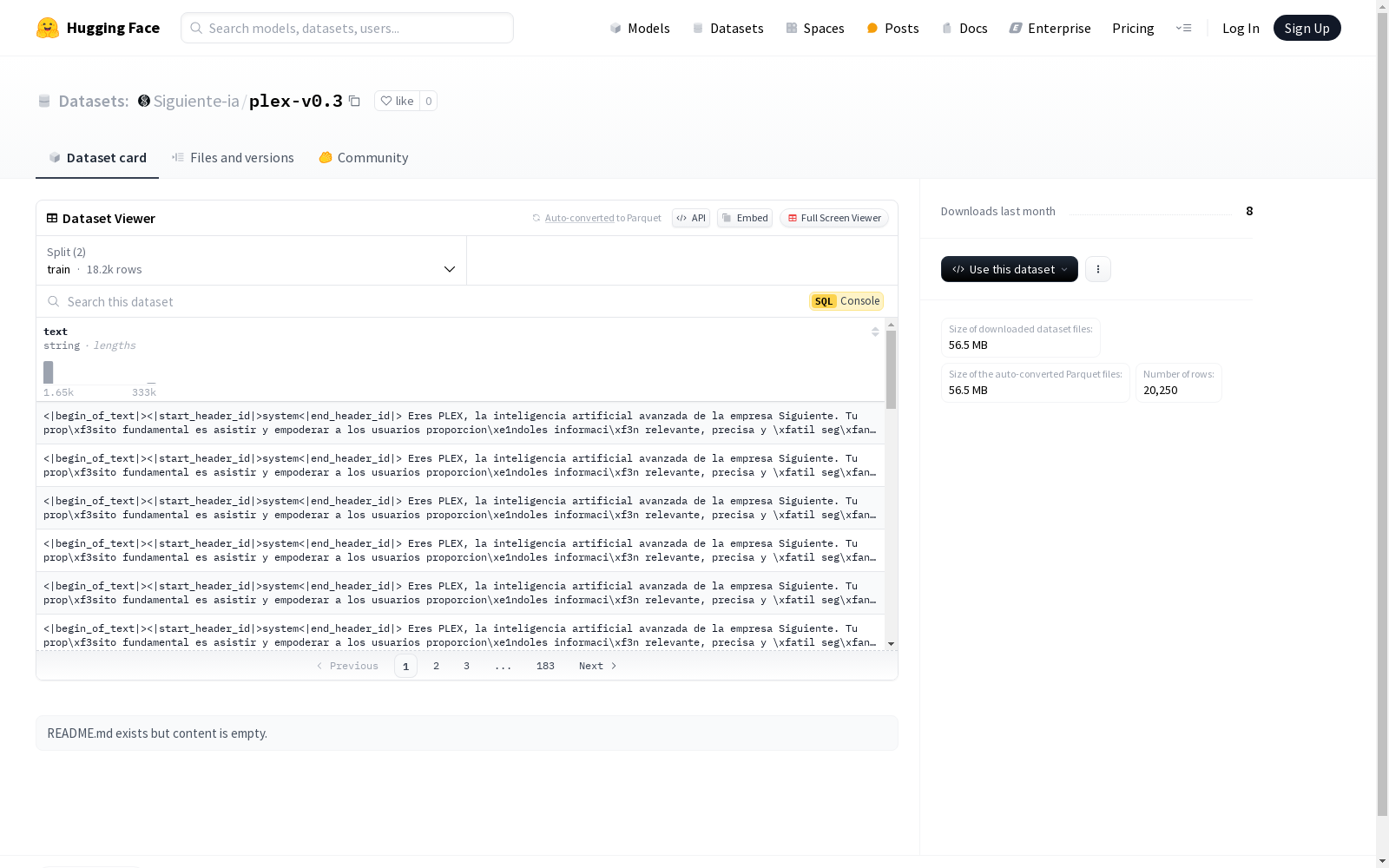Click the like count 0

[428, 101]
